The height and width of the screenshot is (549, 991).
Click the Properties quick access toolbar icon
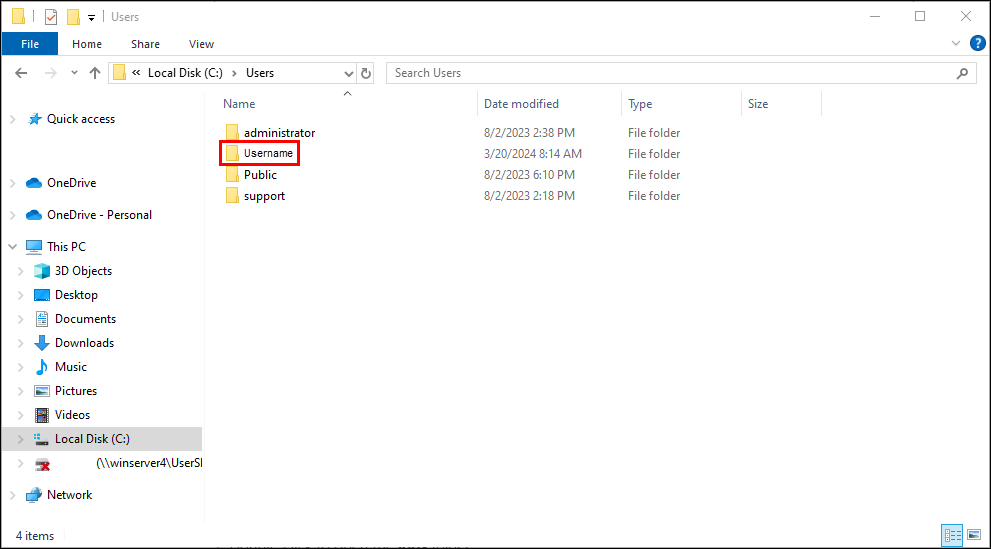51,17
